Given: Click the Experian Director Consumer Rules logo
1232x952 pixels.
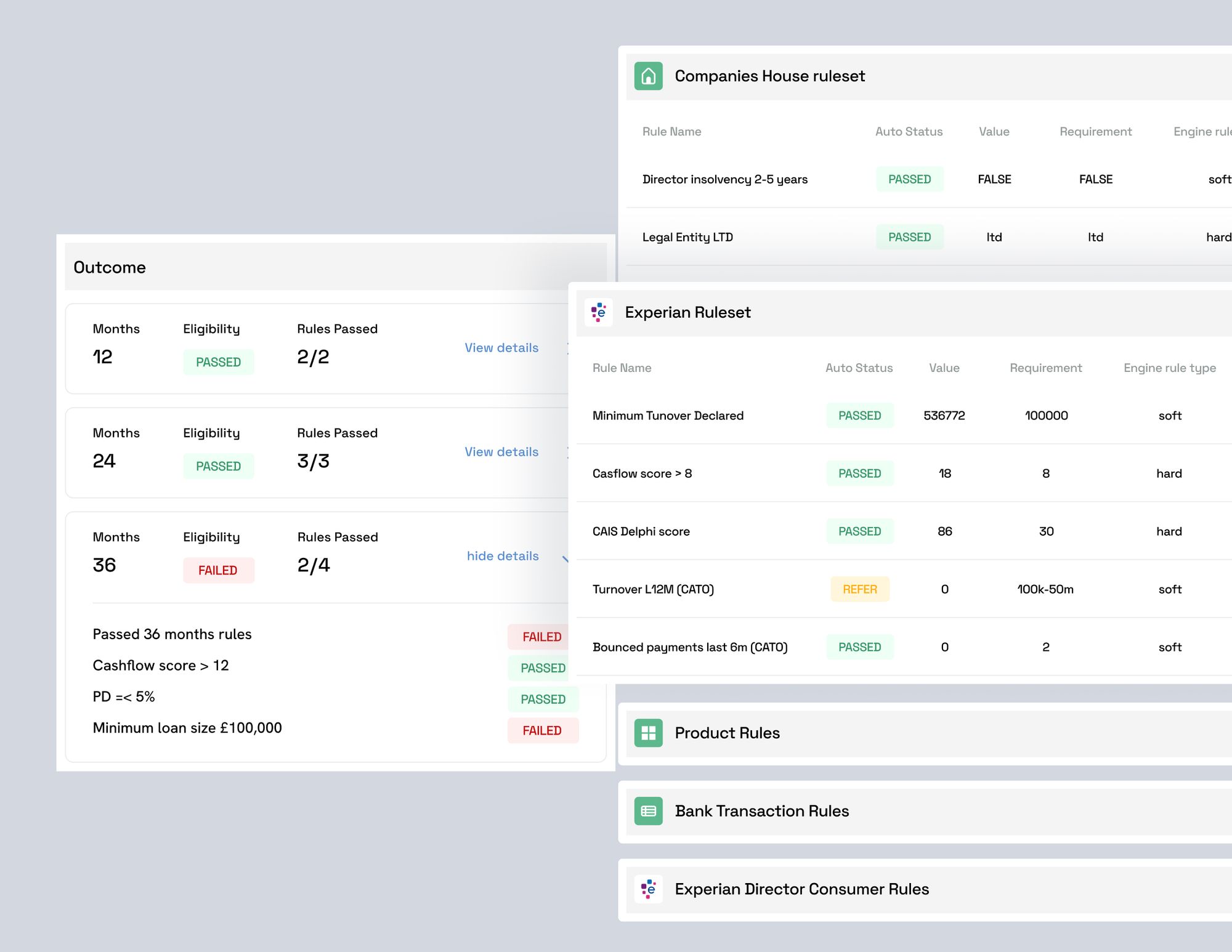Looking at the screenshot, I should point(647,889).
